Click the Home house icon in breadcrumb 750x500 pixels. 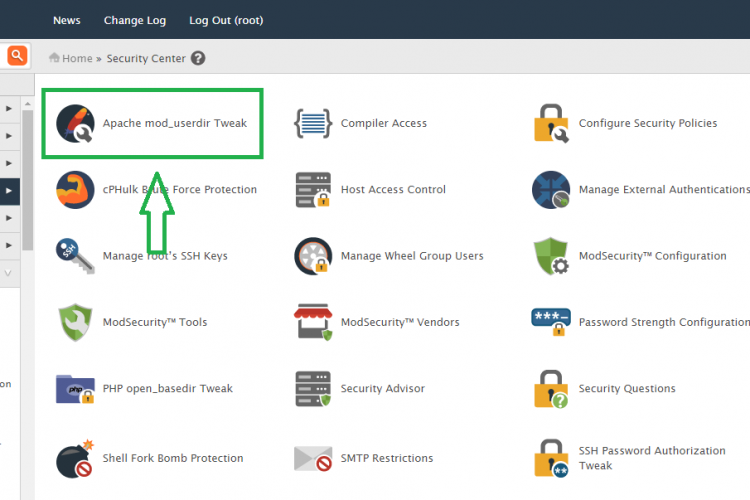(54, 58)
